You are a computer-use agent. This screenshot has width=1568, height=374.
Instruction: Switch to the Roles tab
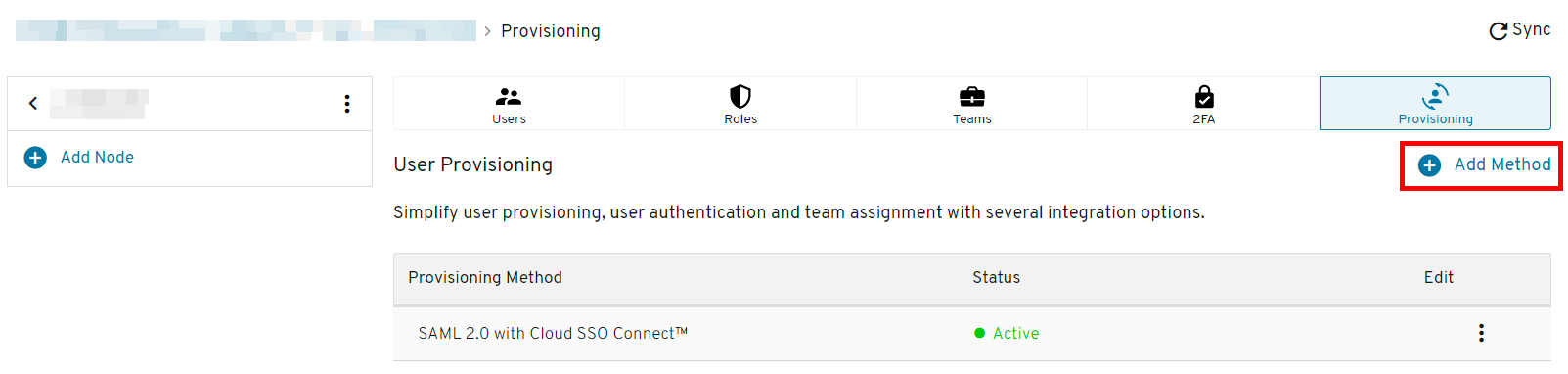pos(740,104)
